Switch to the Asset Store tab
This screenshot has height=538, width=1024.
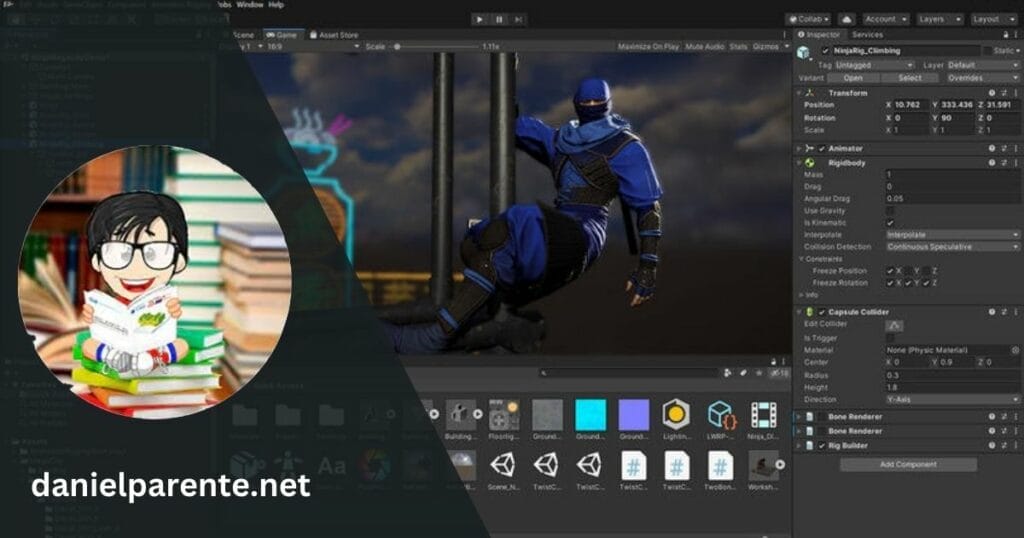point(334,35)
